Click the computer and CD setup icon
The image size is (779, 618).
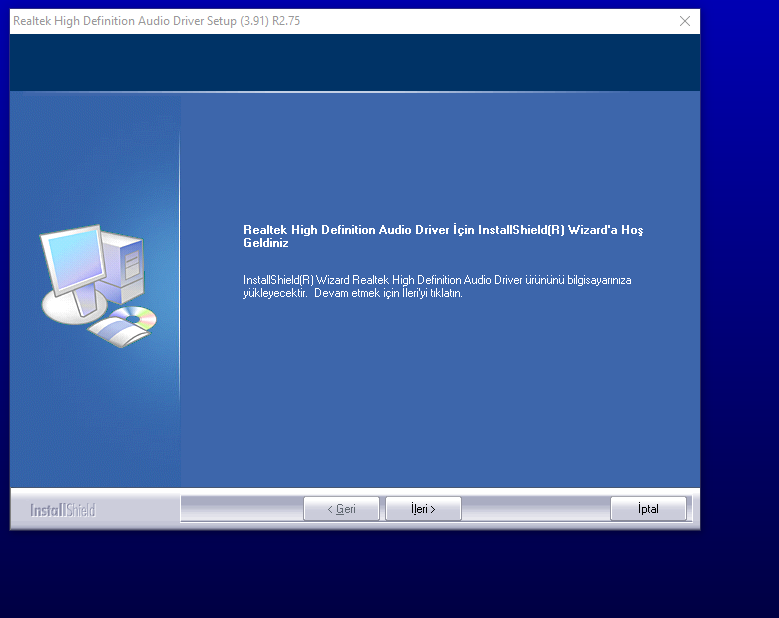[98, 286]
